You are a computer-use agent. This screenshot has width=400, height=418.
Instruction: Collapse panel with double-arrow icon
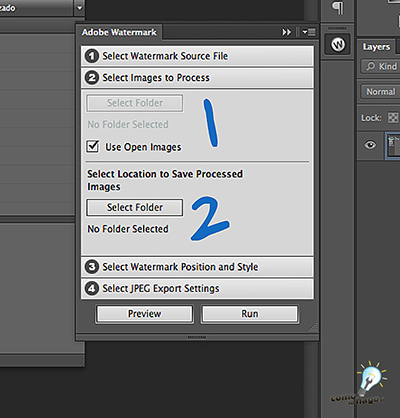[x=286, y=32]
